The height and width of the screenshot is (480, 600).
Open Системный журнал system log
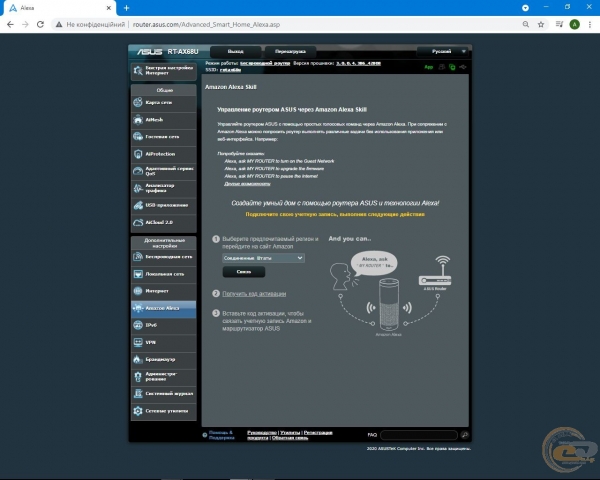pyautogui.click(x=164, y=393)
